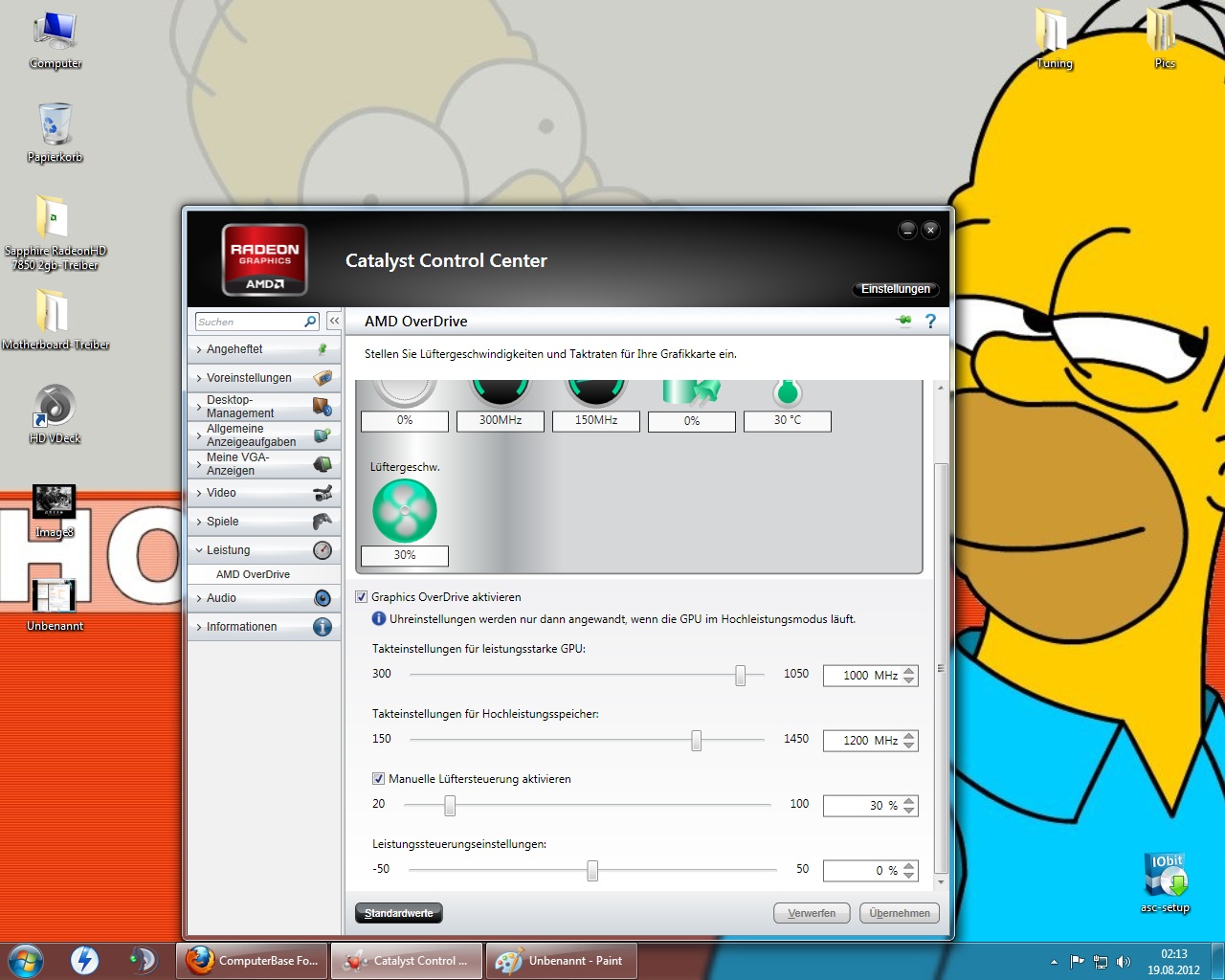Click the Spiele gamepad icon
The height and width of the screenshot is (980, 1225).
click(x=323, y=522)
